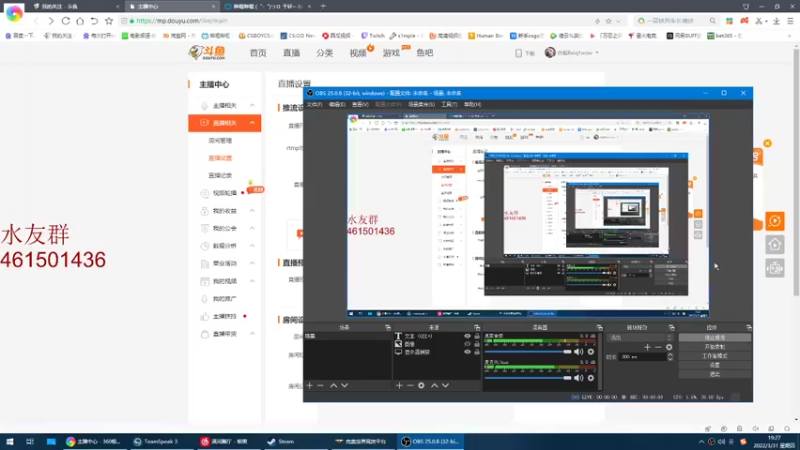Bookmark the page with the star icon in toolbar
Viewport: 800px width, 450px height.
(109, 21)
